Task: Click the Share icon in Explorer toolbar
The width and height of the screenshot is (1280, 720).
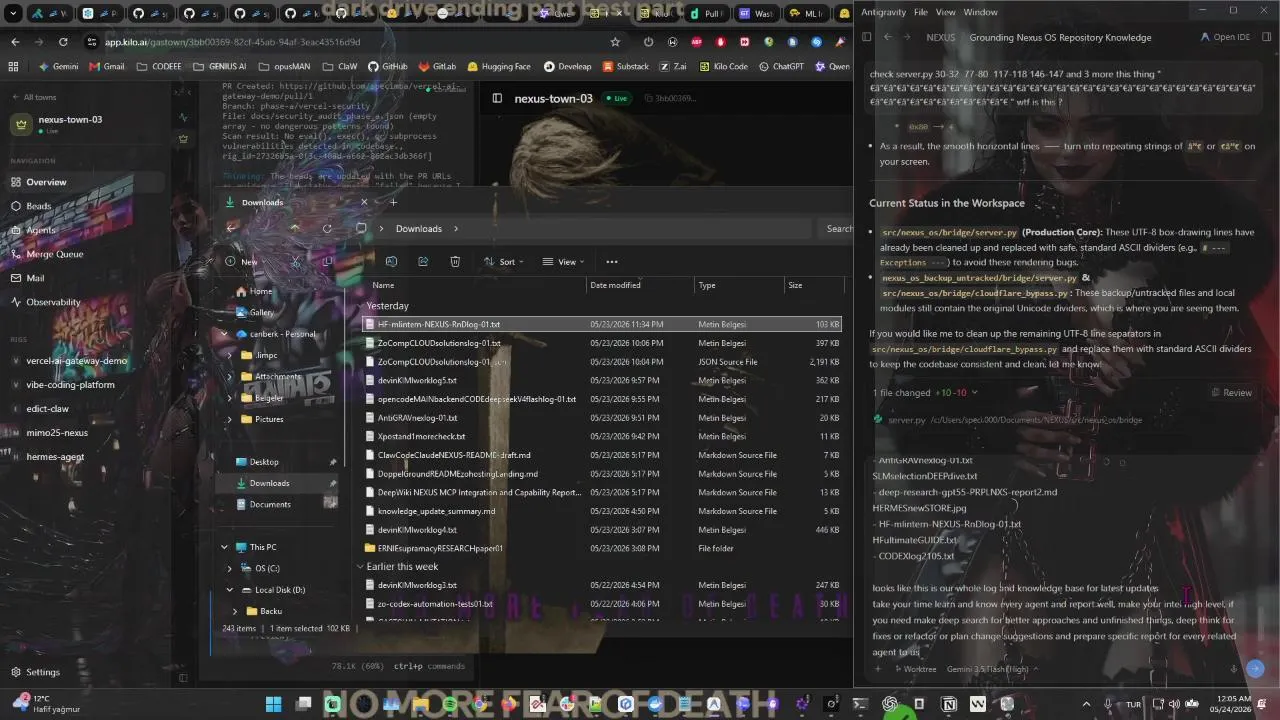Action: tap(423, 262)
